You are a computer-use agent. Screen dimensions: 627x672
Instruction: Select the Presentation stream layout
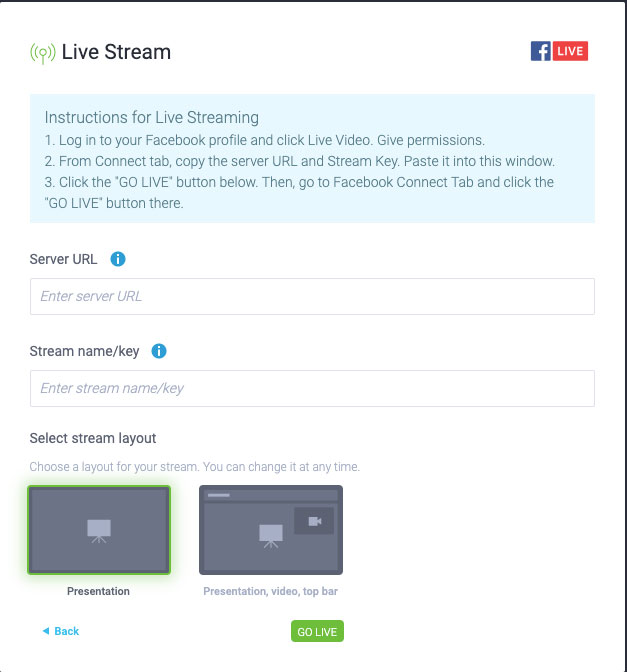point(99,530)
